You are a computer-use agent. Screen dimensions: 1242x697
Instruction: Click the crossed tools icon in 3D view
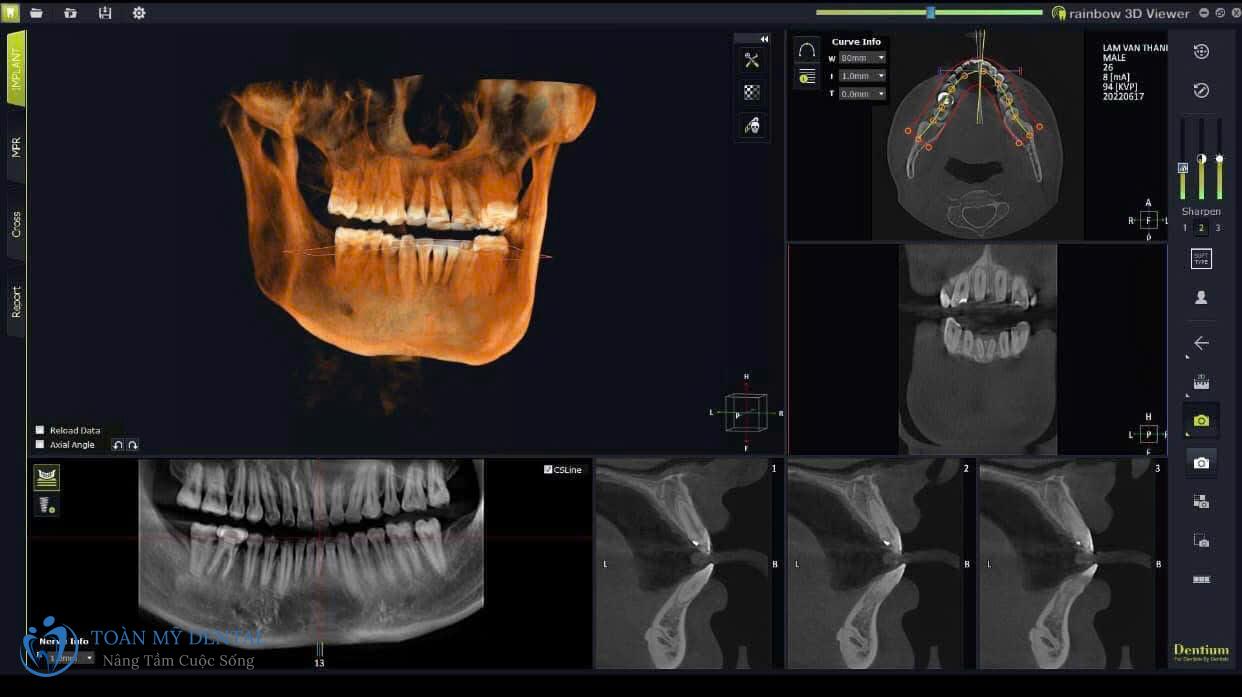(752, 60)
